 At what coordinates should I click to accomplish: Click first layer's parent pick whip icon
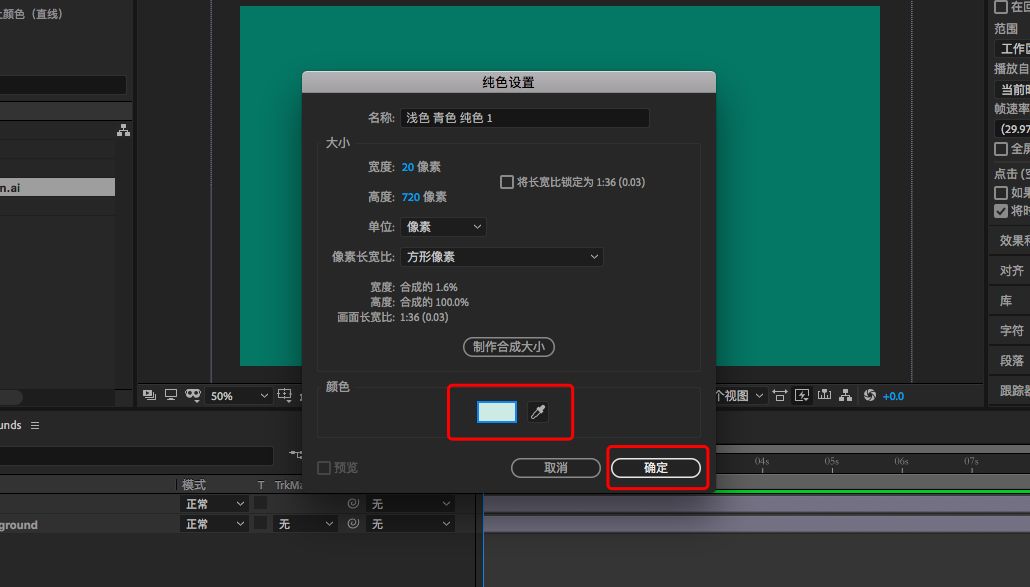[353, 503]
